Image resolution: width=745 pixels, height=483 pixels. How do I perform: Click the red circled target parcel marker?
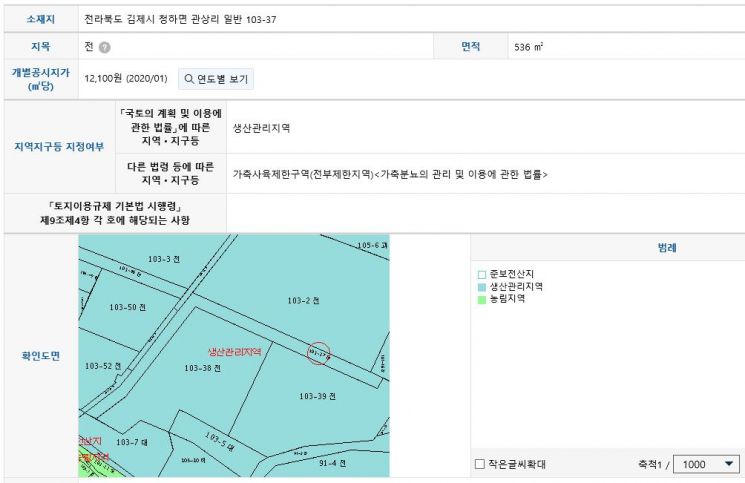[318, 353]
